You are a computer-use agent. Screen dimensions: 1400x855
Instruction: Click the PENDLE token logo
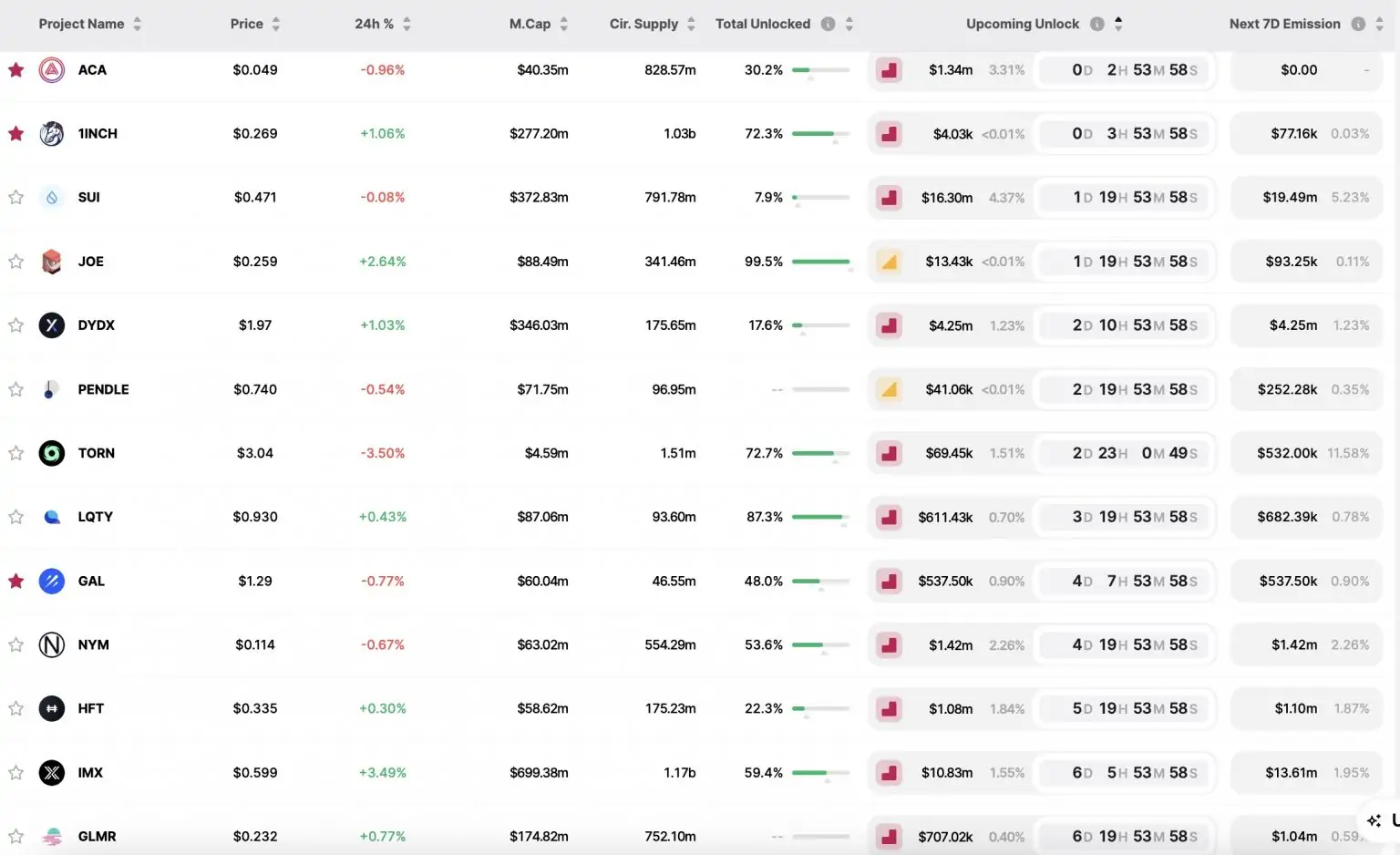tap(52, 389)
